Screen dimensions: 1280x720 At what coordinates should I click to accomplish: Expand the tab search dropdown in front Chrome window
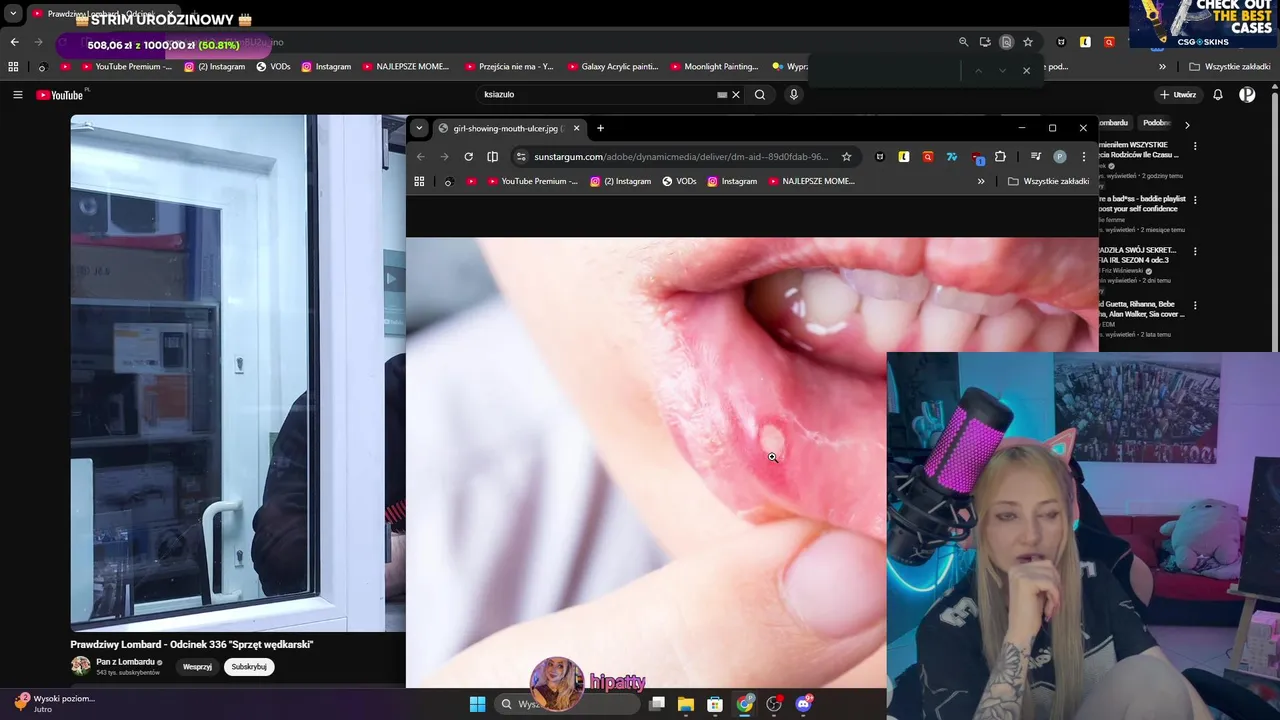click(419, 128)
